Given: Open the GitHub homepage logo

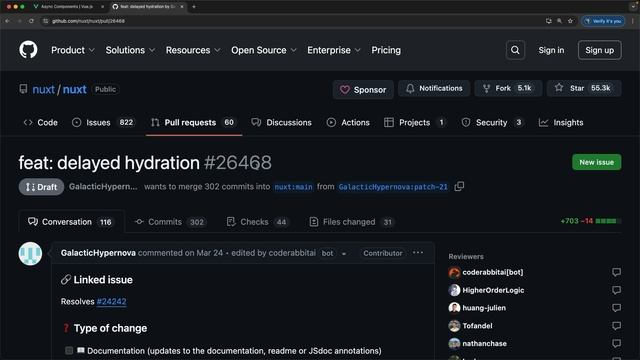Looking at the screenshot, I should 28,50.
